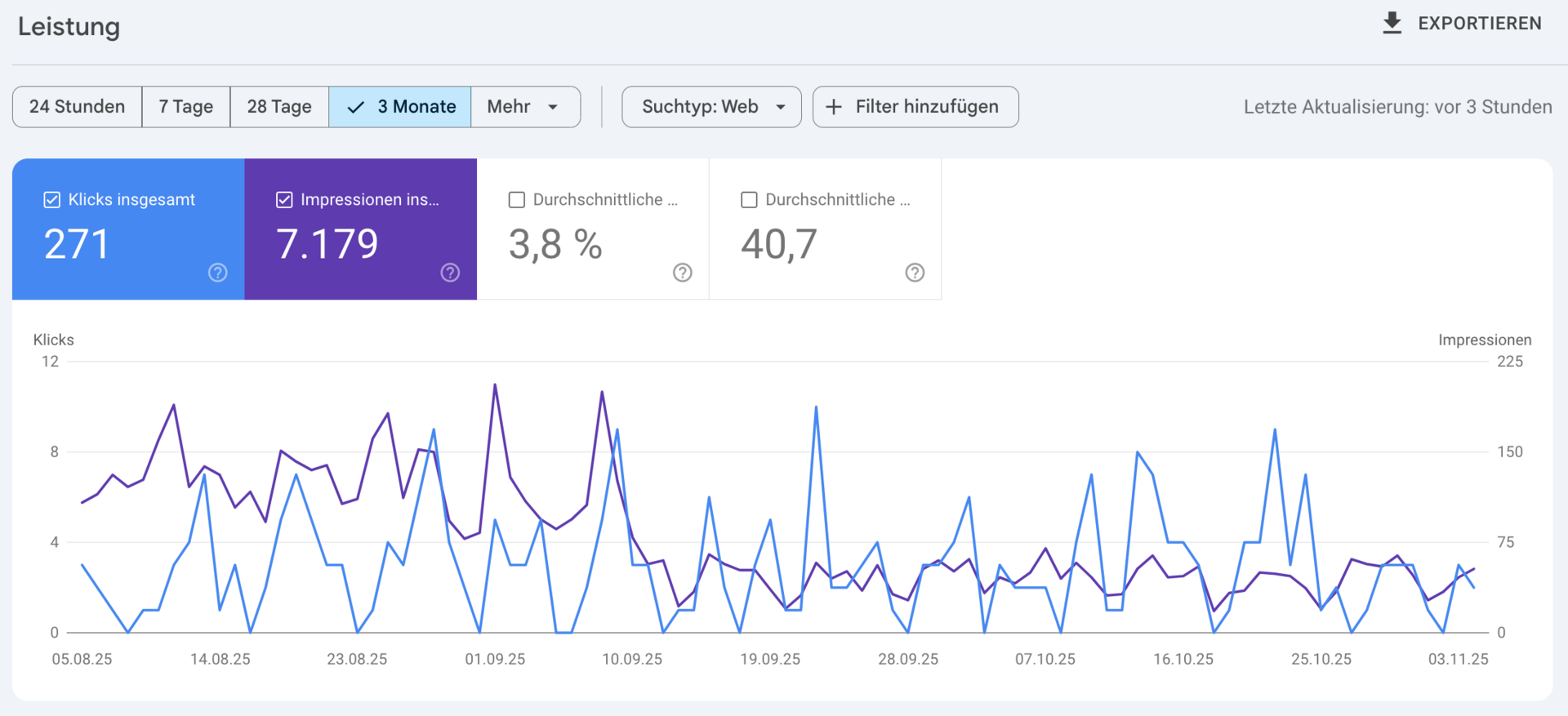The image size is (1568, 716).
Task: Click the checkmark icon beside 3 Monate
Action: click(x=355, y=107)
